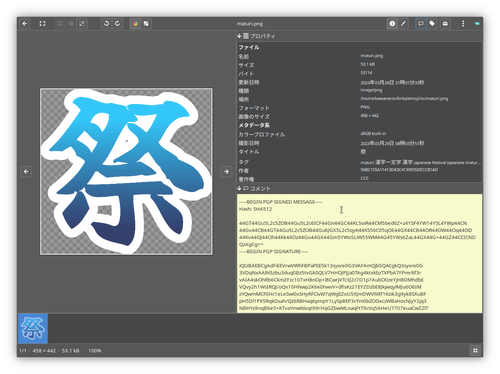Select the maturi thumbnail in the filmstrip
This screenshot has height=374, width=500.
tap(33, 328)
